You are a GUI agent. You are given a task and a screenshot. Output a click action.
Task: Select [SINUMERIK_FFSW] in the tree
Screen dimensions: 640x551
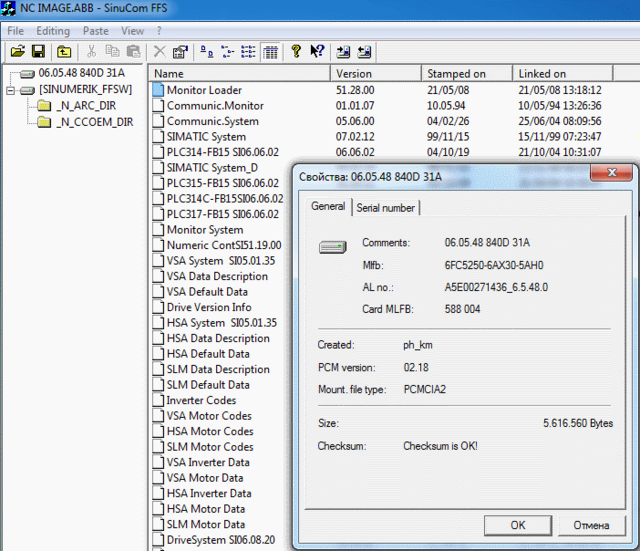(85, 89)
